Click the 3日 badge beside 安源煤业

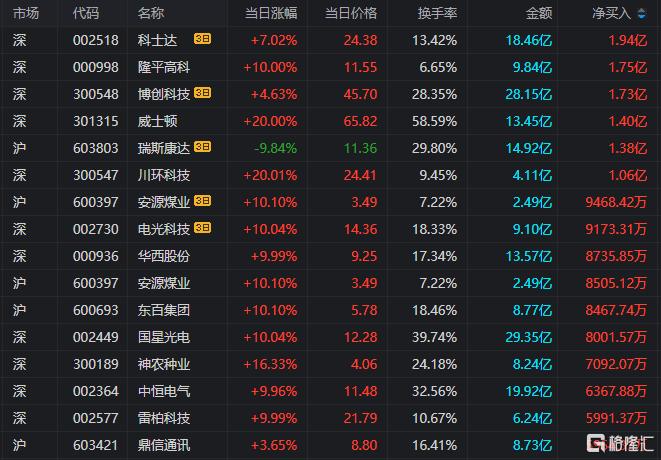click(x=202, y=201)
